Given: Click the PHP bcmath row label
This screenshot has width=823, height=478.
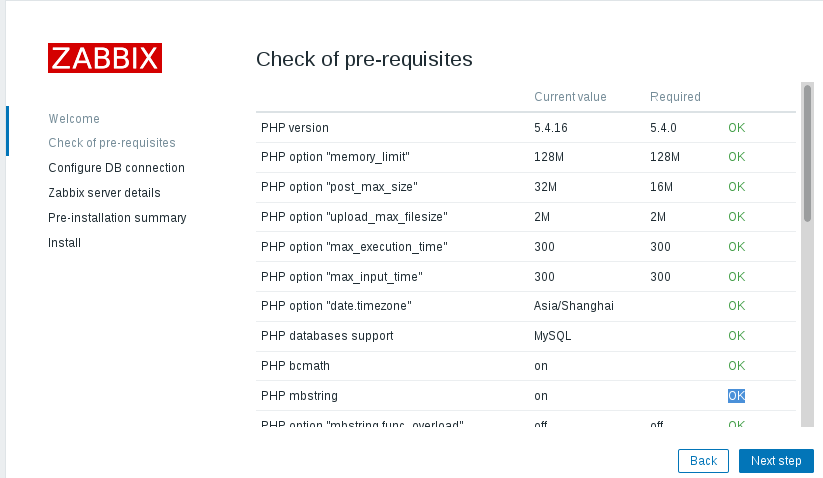Looking at the screenshot, I should 296,366.
